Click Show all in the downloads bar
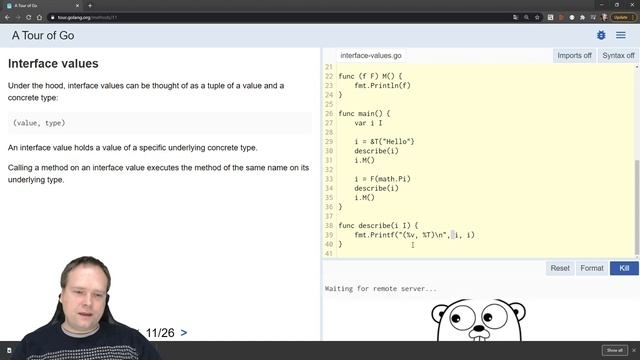Image resolution: width=640 pixels, height=360 pixels. tap(614, 350)
